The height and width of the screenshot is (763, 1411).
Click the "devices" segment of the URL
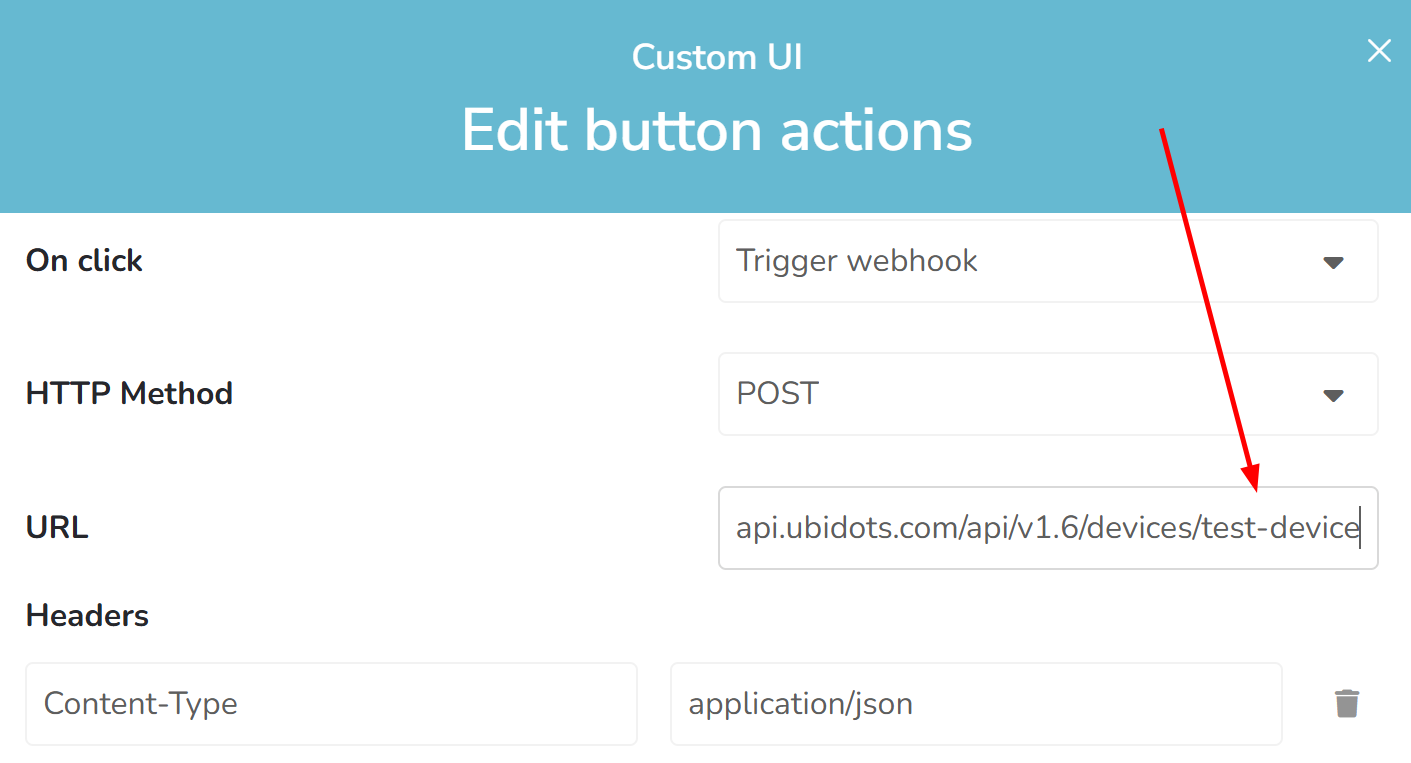click(x=1139, y=528)
